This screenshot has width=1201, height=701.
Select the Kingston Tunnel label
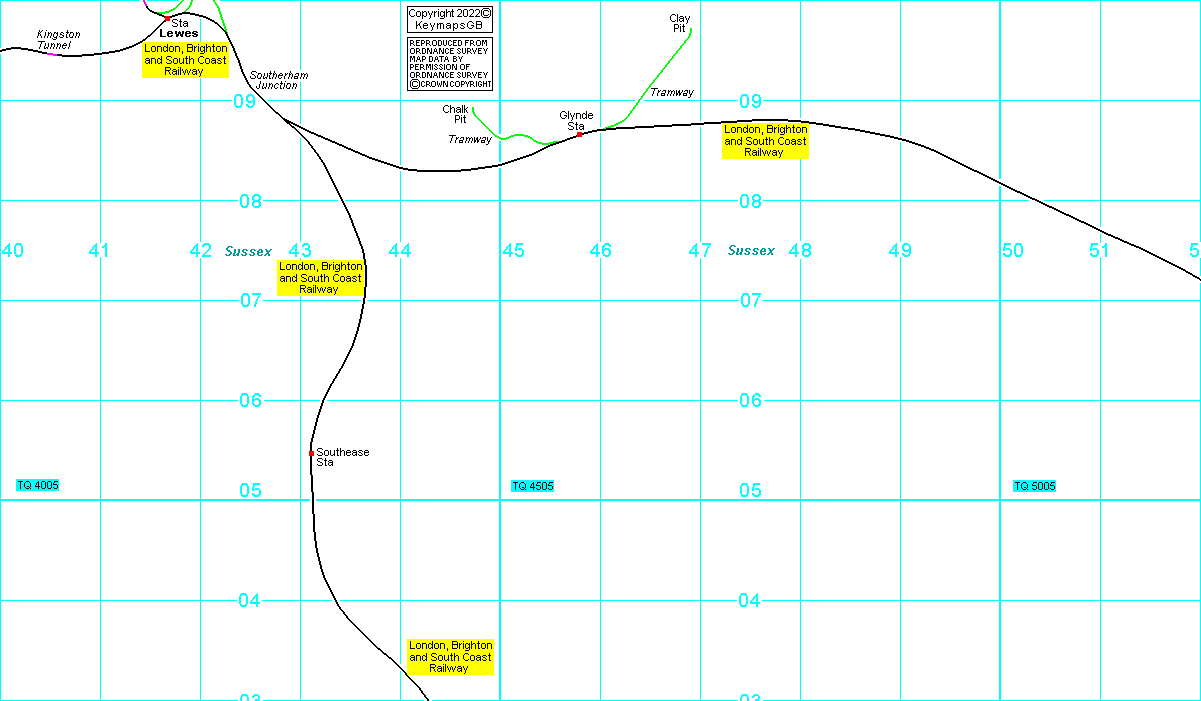(x=58, y=40)
